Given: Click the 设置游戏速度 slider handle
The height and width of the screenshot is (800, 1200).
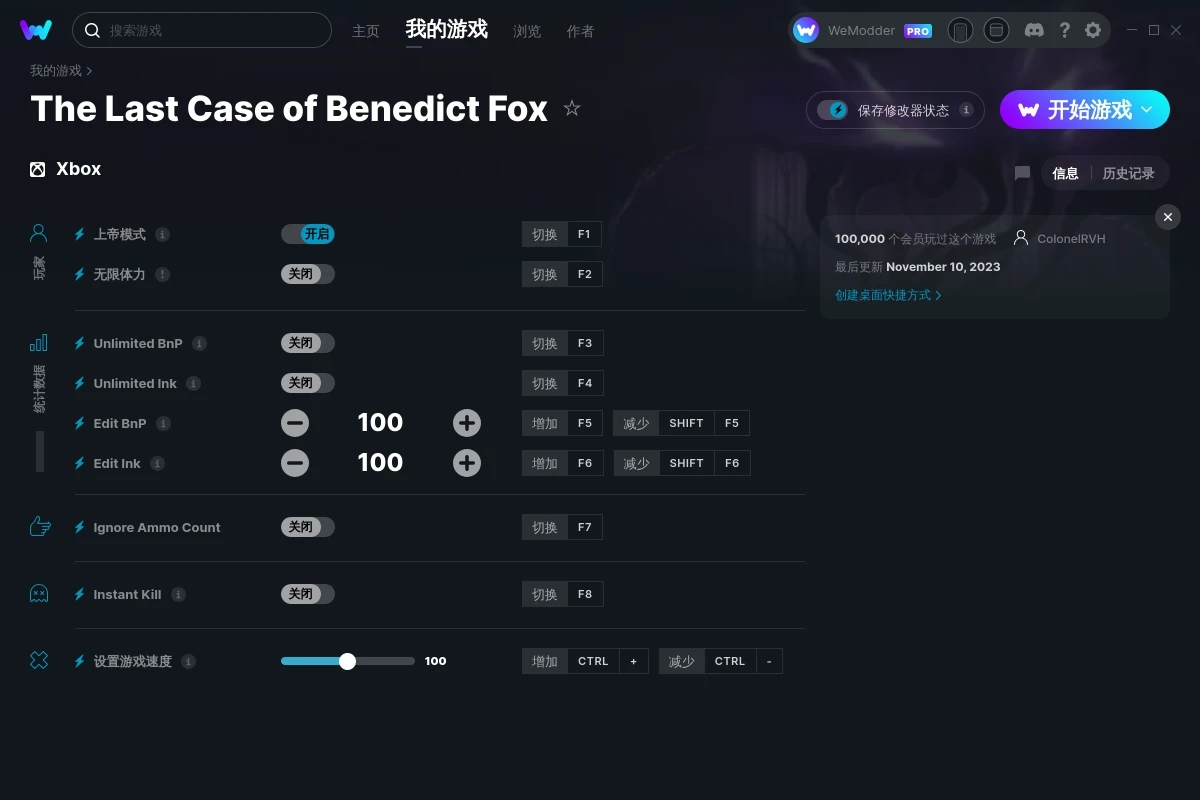Looking at the screenshot, I should tap(347, 661).
